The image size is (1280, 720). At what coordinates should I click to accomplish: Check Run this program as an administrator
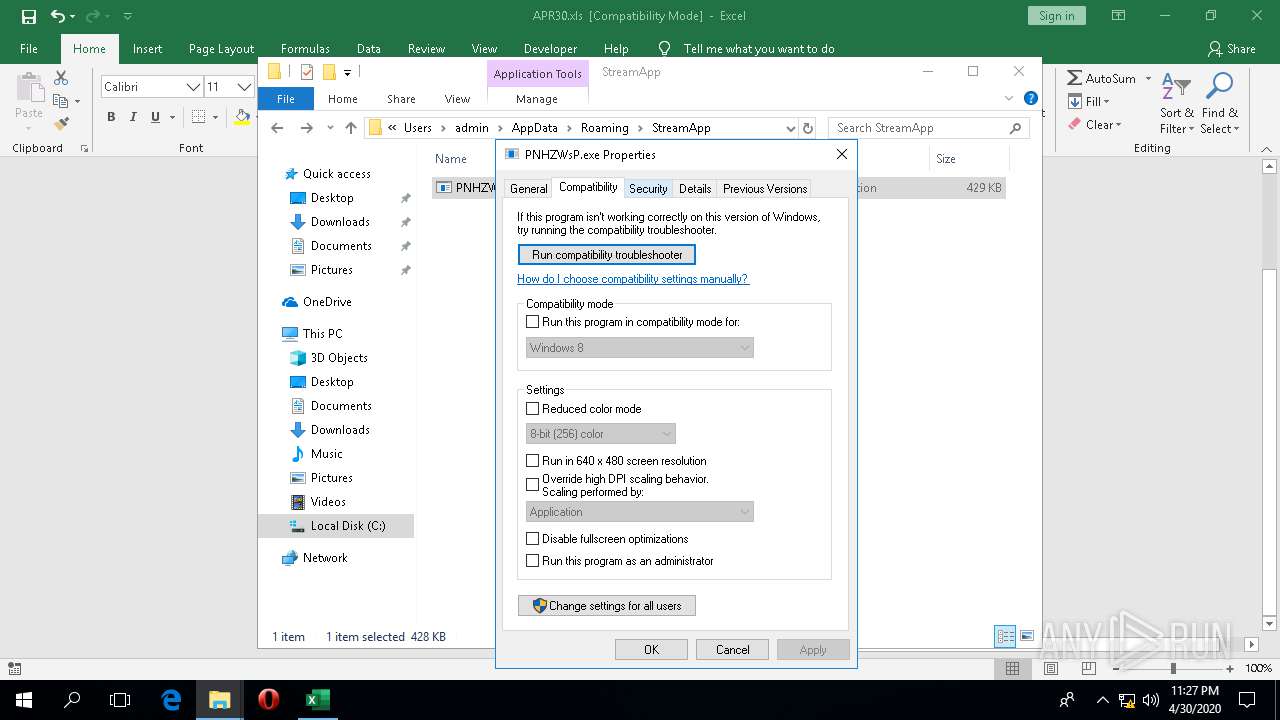point(533,560)
